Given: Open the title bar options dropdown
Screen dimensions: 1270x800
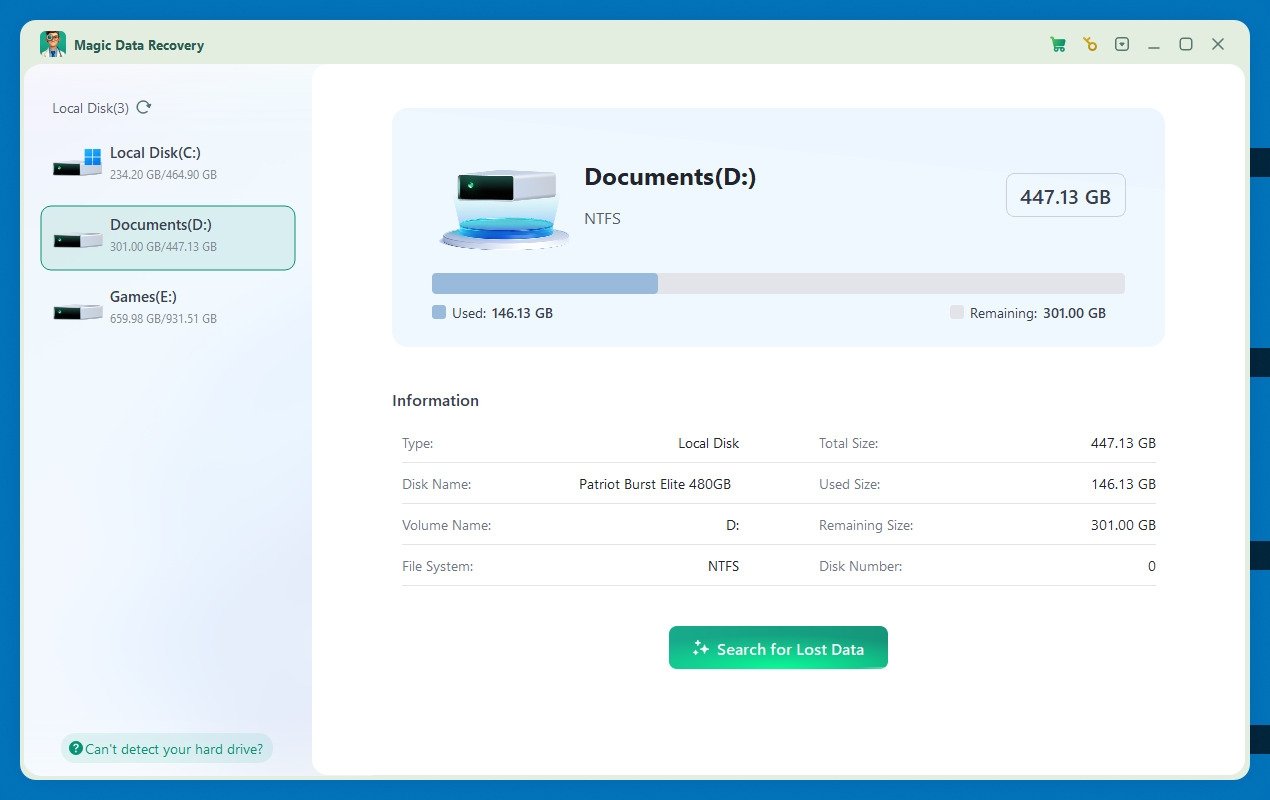Looking at the screenshot, I should pyautogui.click(x=1122, y=44).
